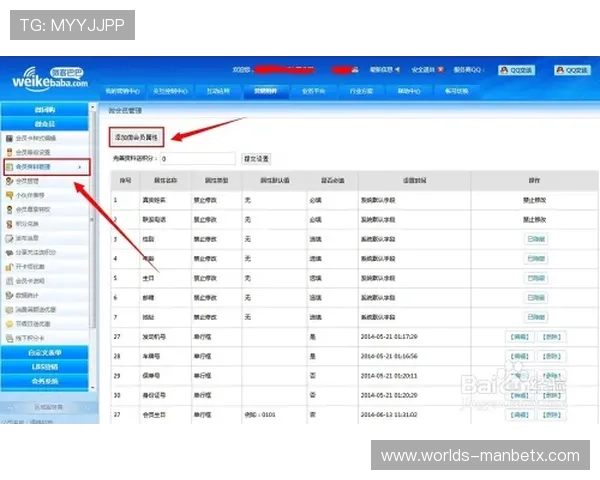Click the sidebar scrollbar up arrow
The height and width of the screenshot is (480, 600).
point(93,108)
